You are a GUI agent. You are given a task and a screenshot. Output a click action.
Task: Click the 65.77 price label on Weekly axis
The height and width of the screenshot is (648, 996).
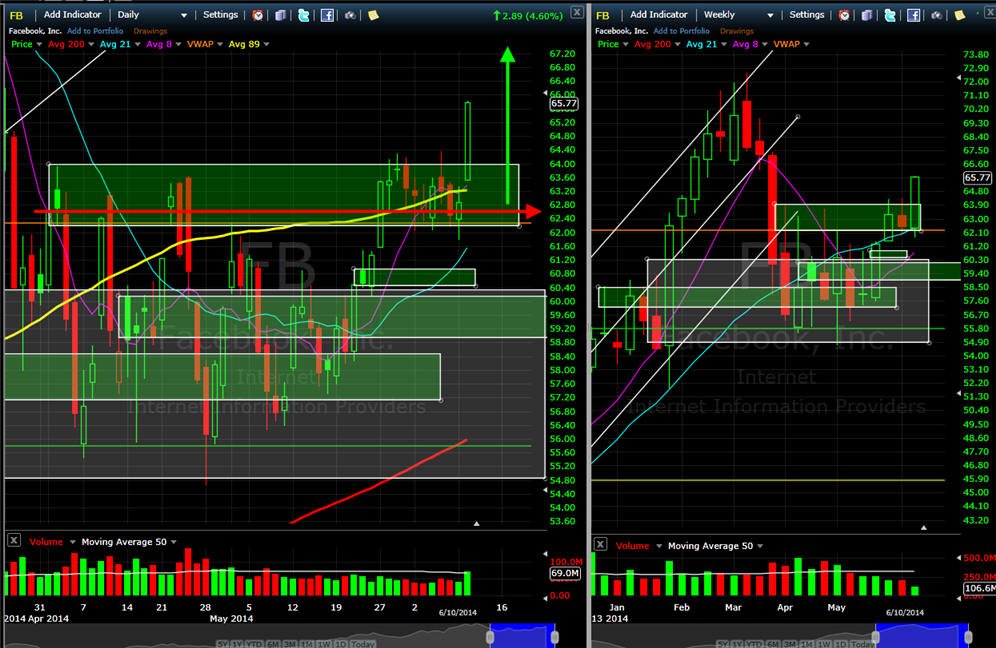click(978, 178)
